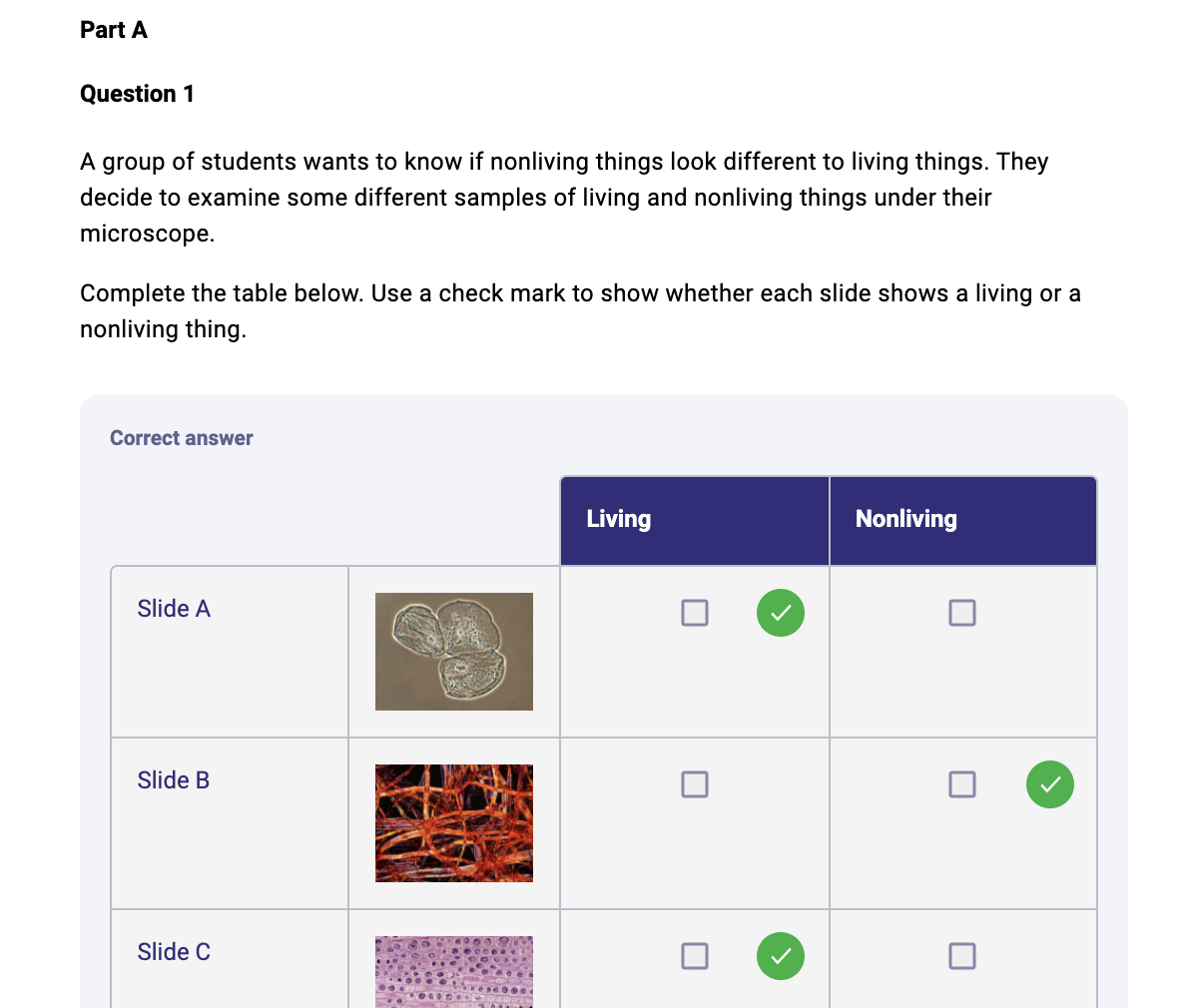The image size is (1192, 1008).
Task: Mark Slide C as Living
Action: 694,956
